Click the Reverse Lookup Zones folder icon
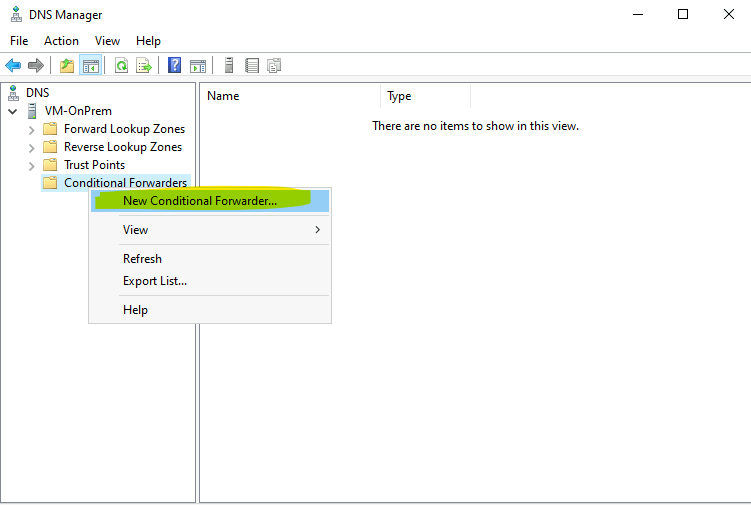The height and width of the screenshot is (505, 751). tap(50, 147)
